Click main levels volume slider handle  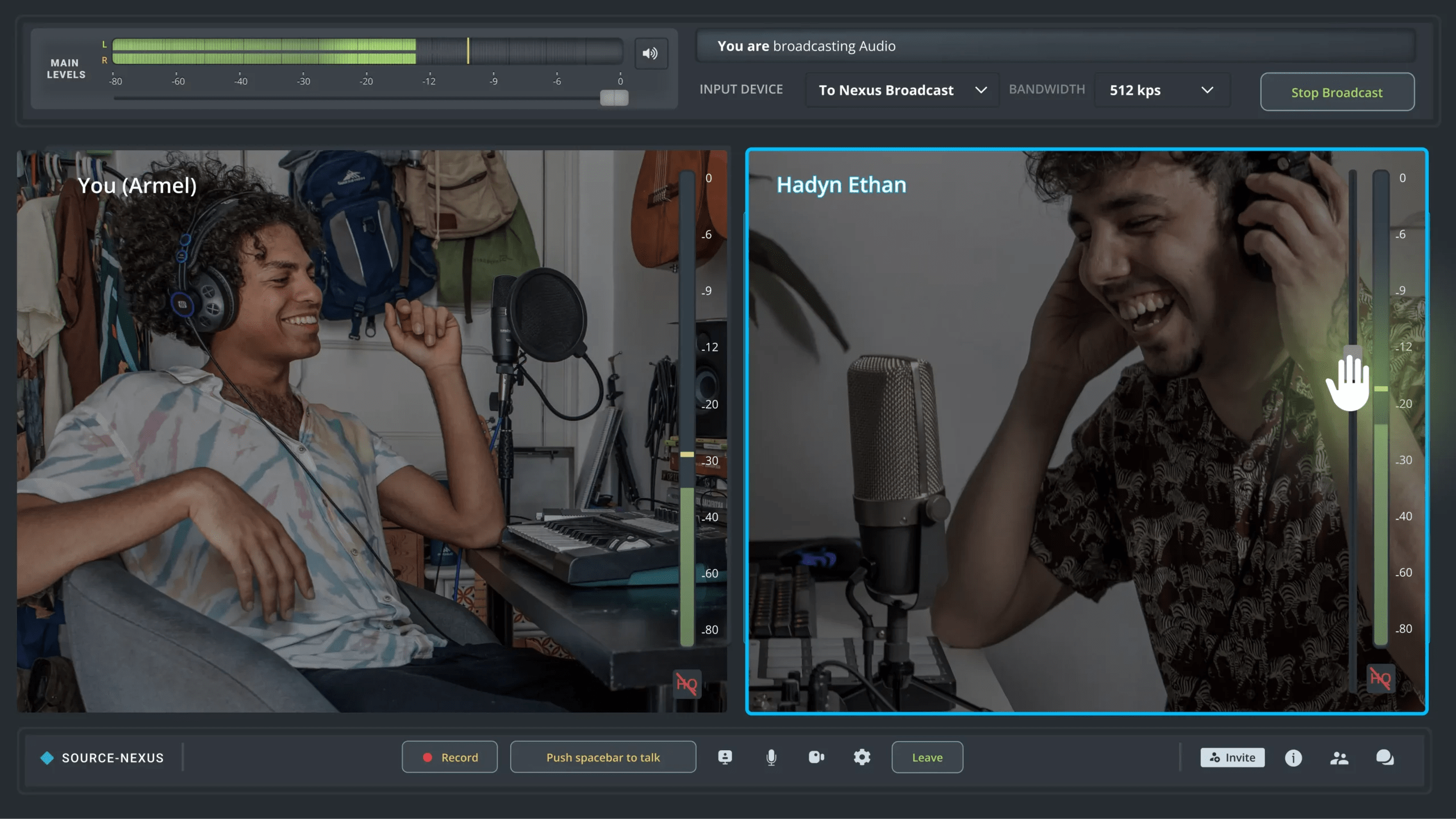pos(614,98)
